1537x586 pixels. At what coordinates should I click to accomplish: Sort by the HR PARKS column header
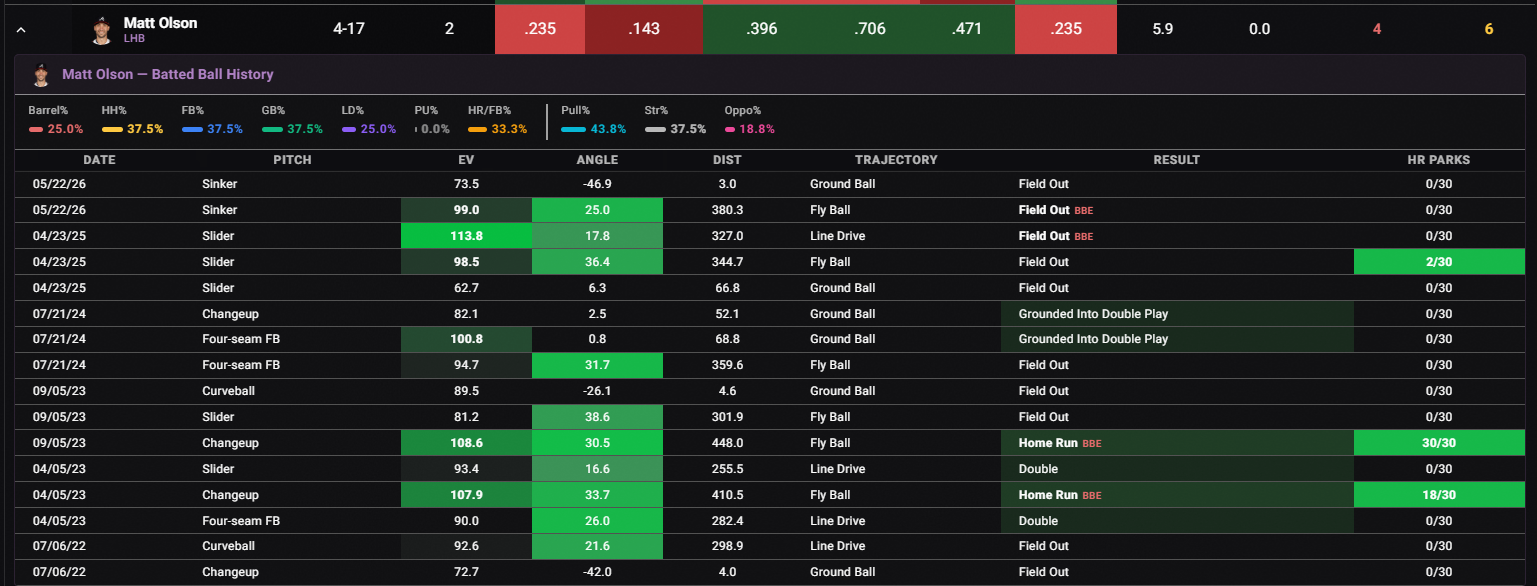(1438, 160)
